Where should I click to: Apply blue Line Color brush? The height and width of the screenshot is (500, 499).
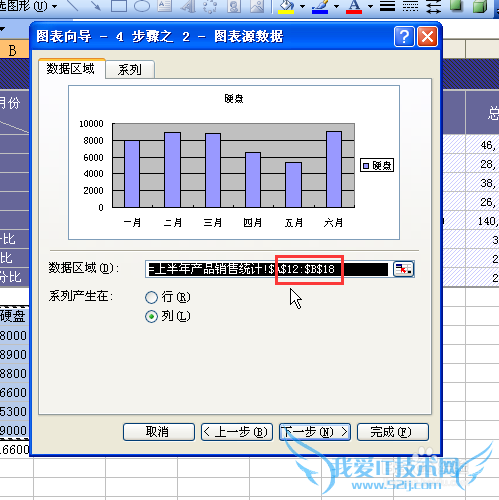point(320,6)
